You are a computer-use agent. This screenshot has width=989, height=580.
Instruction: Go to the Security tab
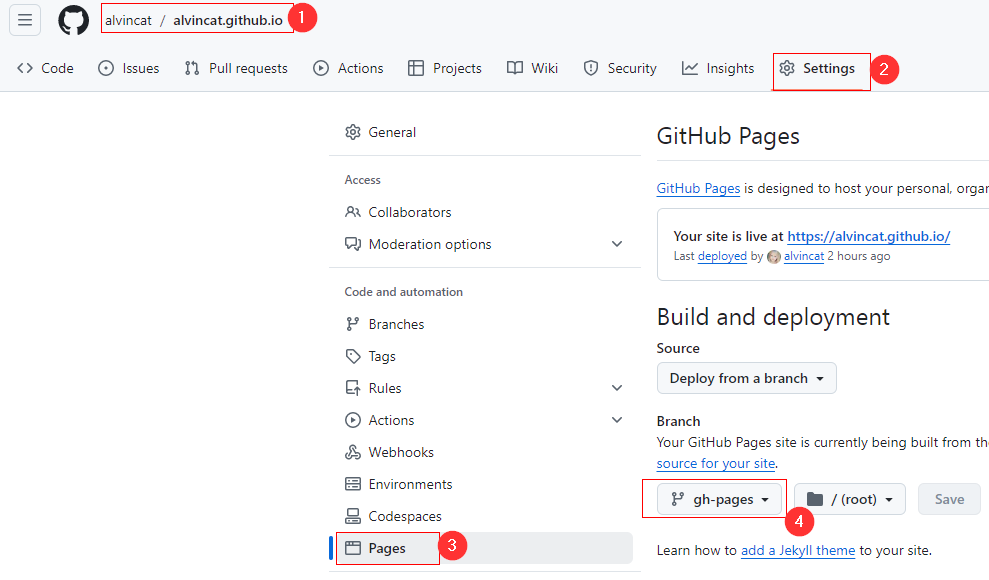pyautogui.click(x=620, y=68)
